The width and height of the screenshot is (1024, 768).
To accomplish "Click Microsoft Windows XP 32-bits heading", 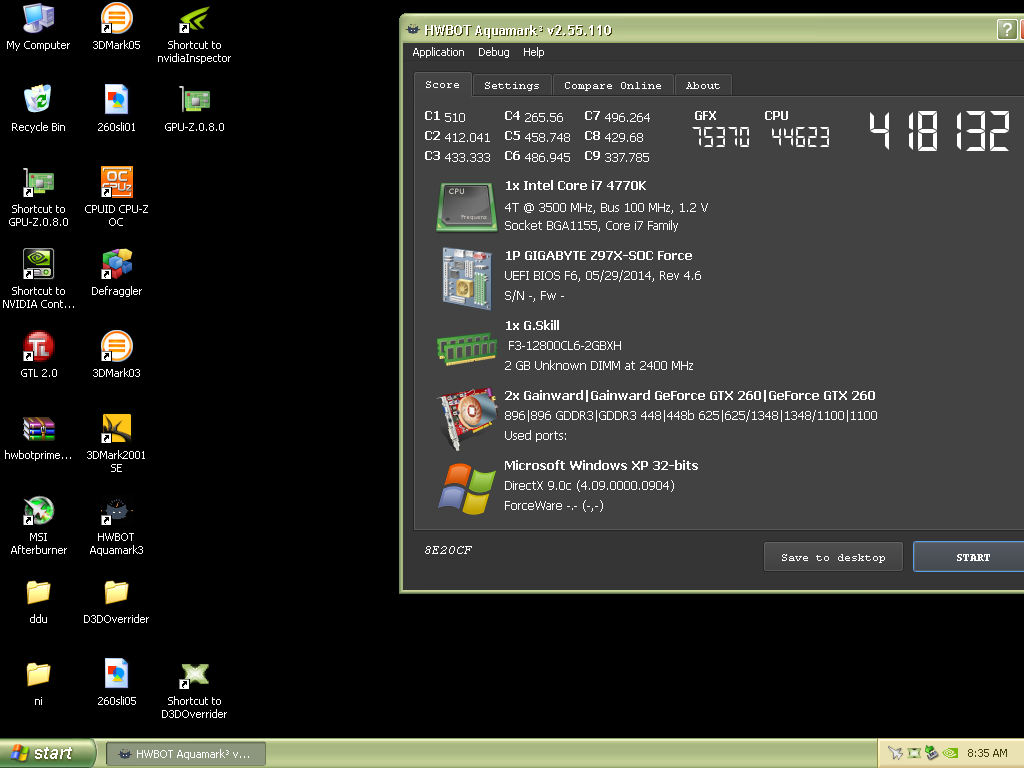I will [601, 465].
